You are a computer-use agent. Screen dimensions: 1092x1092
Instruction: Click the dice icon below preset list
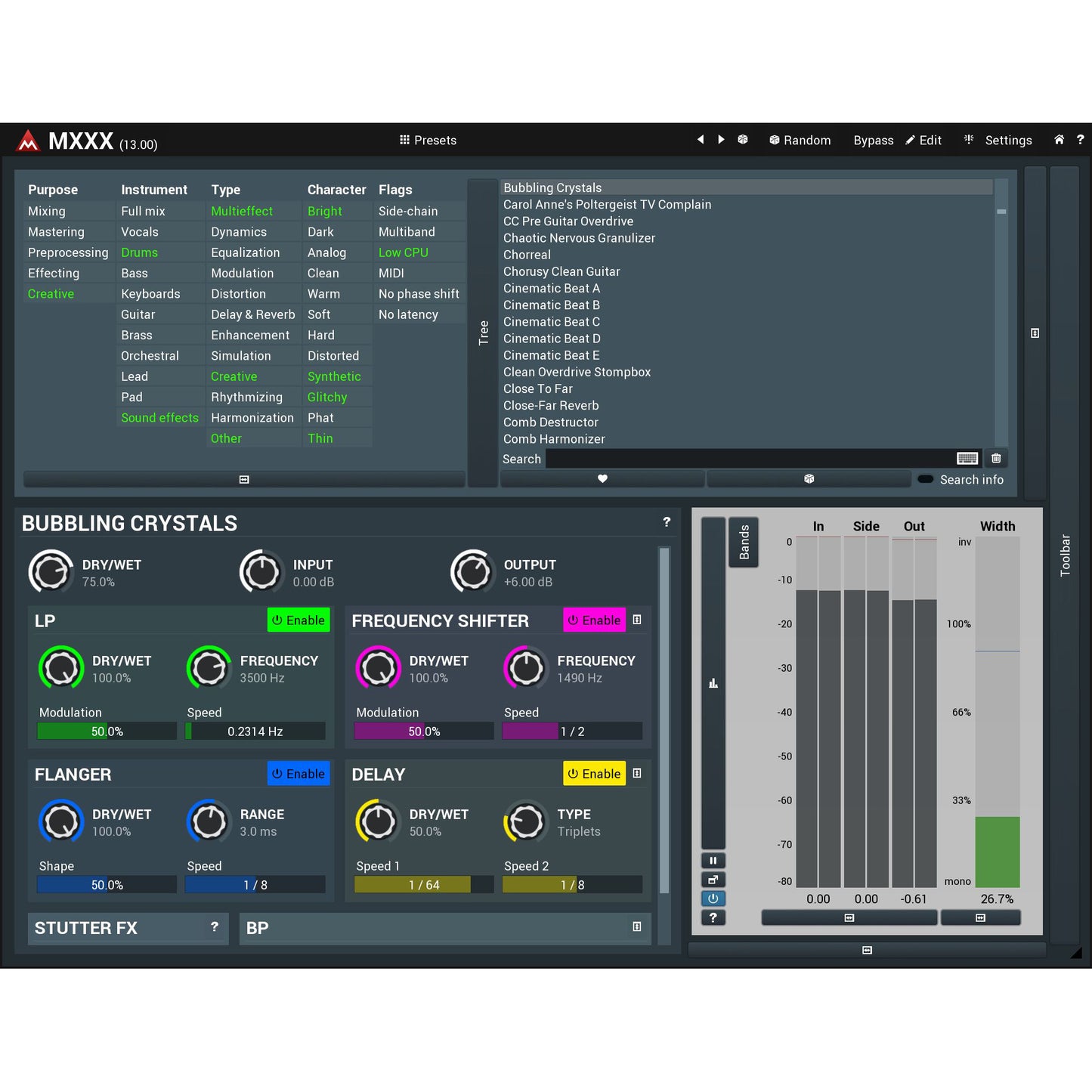point(809,479)
